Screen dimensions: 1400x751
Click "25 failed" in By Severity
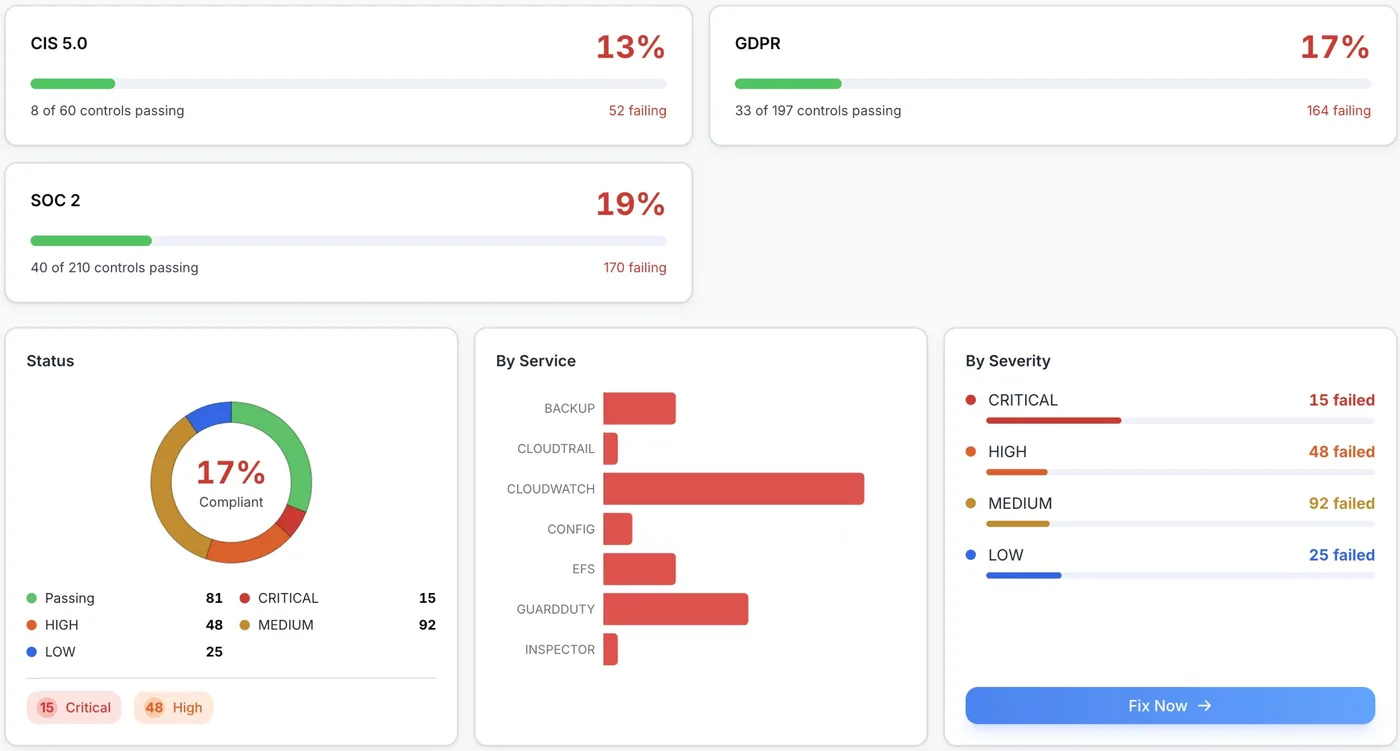[x=1342, y=555]
